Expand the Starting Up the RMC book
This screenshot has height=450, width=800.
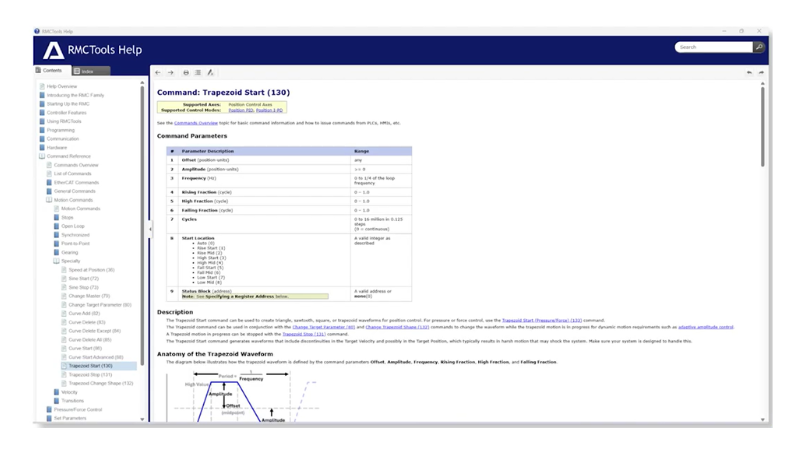tap(42, 104)
